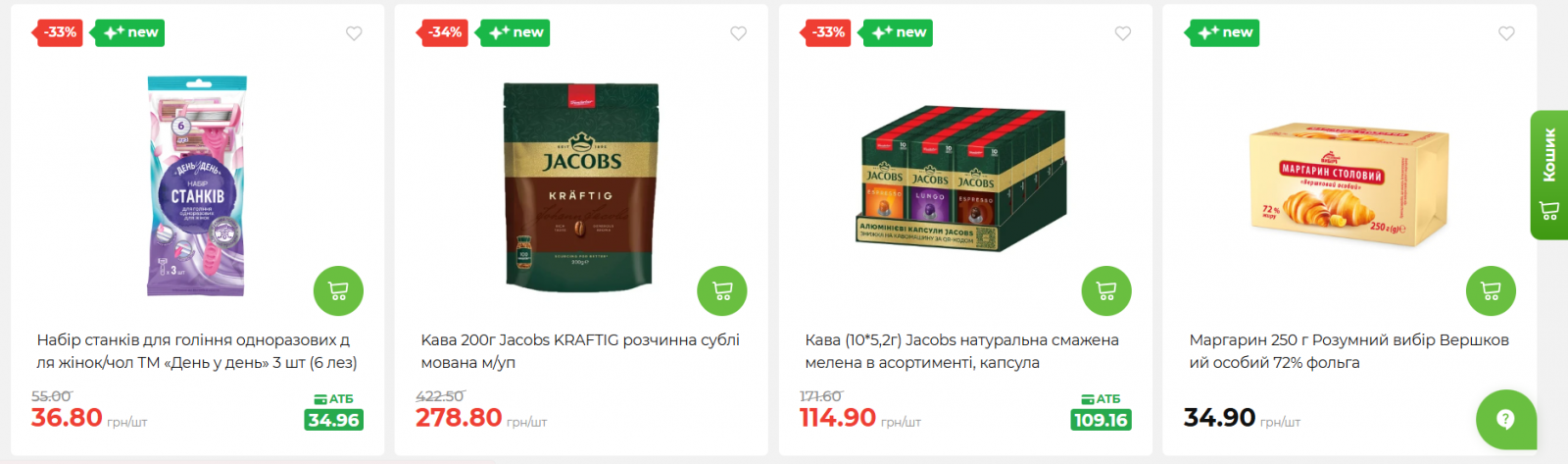This screenshot has height=464, width=1568.
Task: Click the ATB card price 34.96
Action: pyautogui.click(x=333, y=420)
